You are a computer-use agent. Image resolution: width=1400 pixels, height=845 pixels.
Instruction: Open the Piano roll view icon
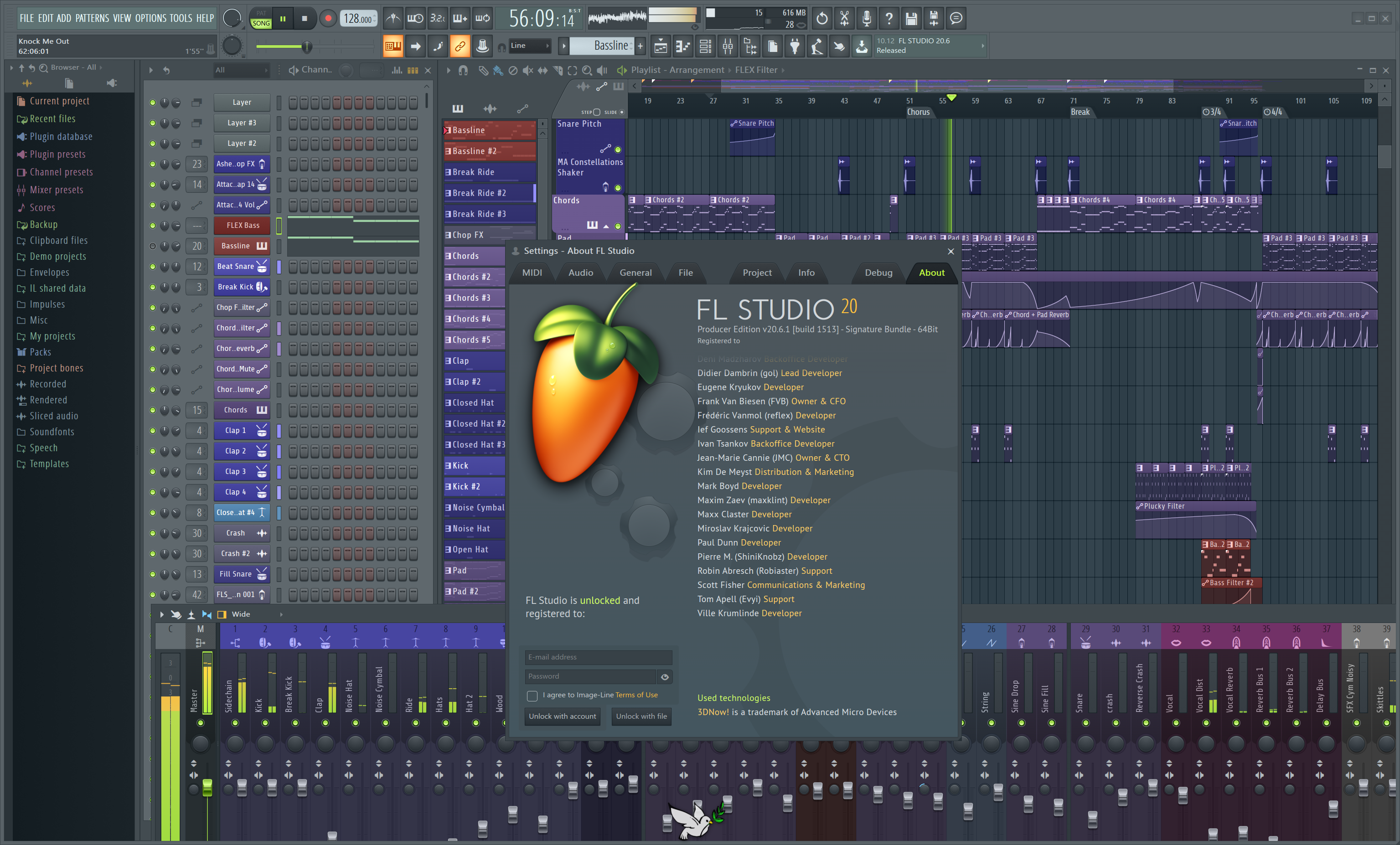(x=683, y=46)
